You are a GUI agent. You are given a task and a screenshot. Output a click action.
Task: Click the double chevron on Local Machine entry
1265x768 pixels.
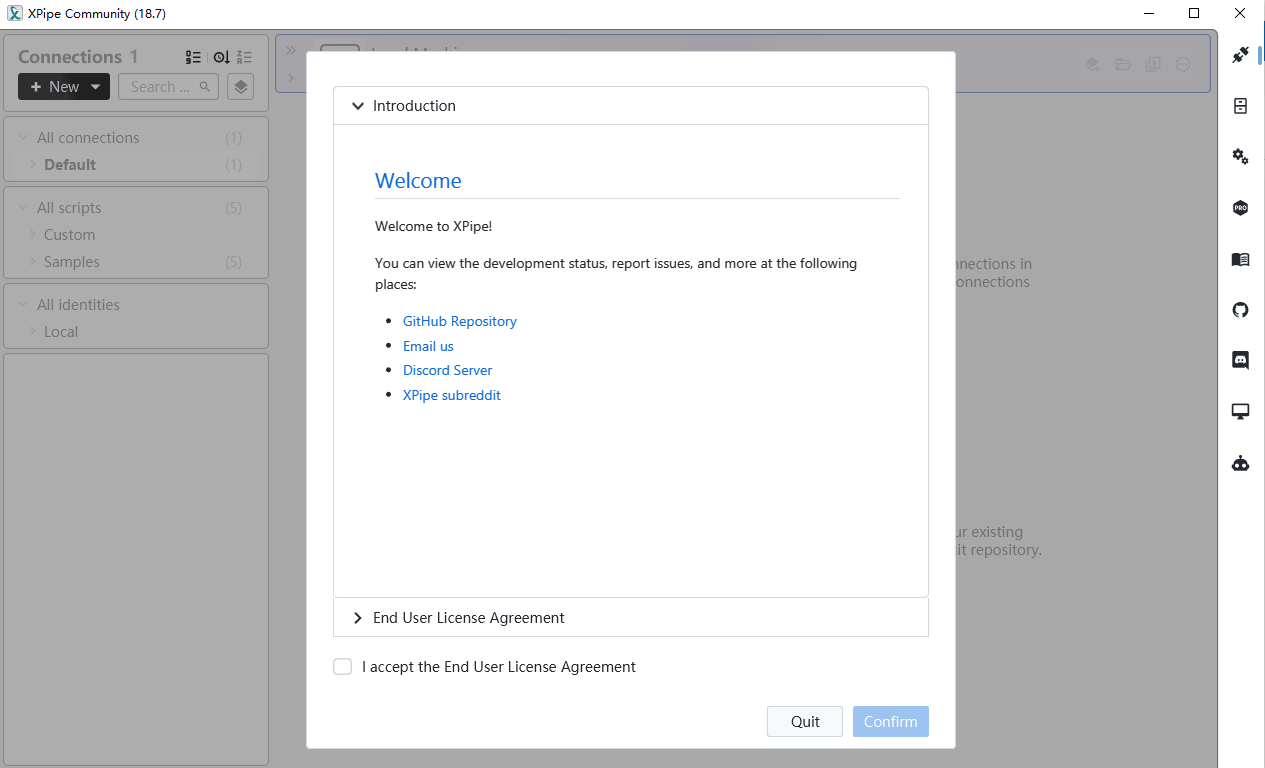pos(291,49)
